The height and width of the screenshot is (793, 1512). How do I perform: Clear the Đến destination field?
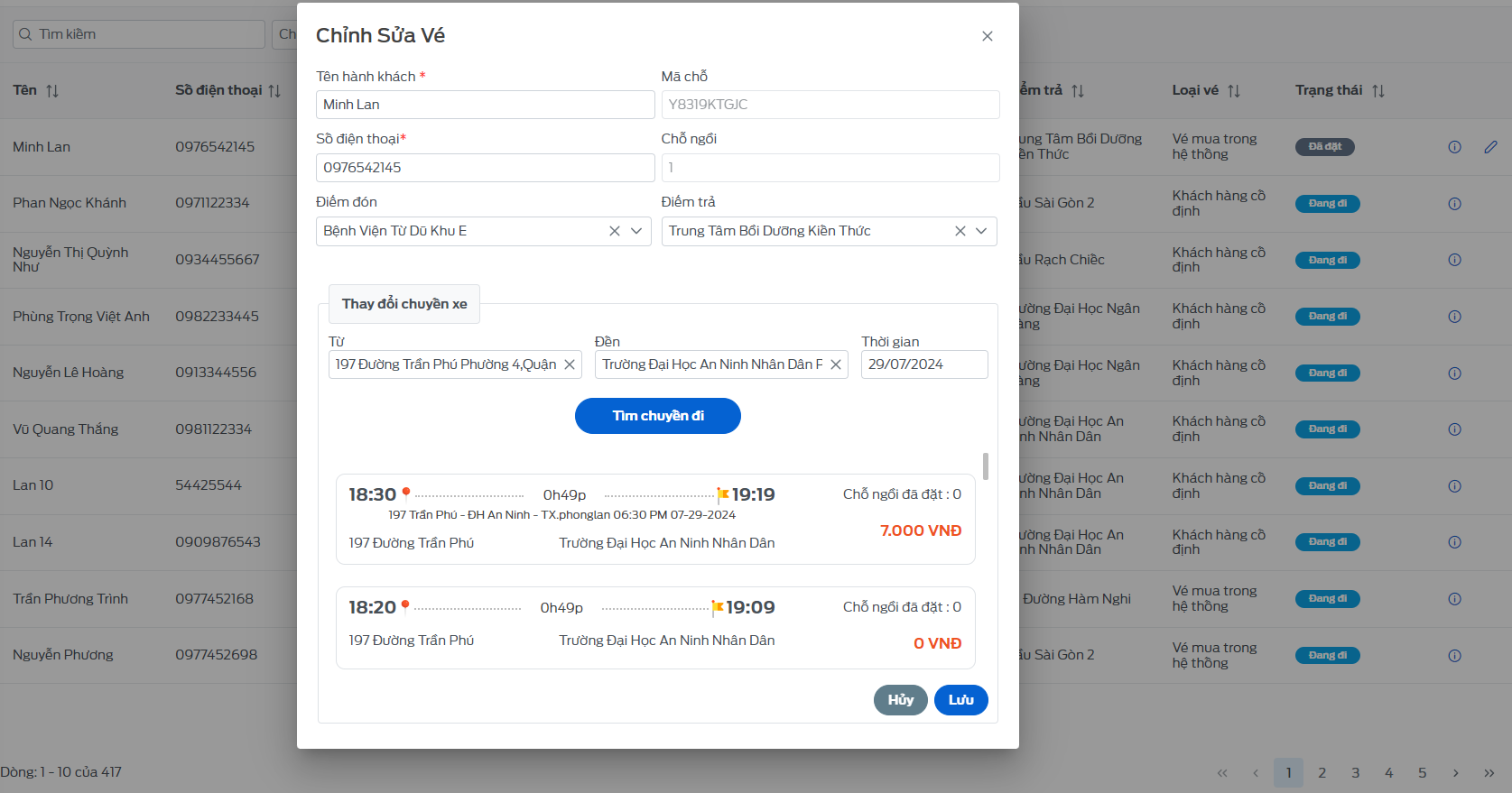836,364
